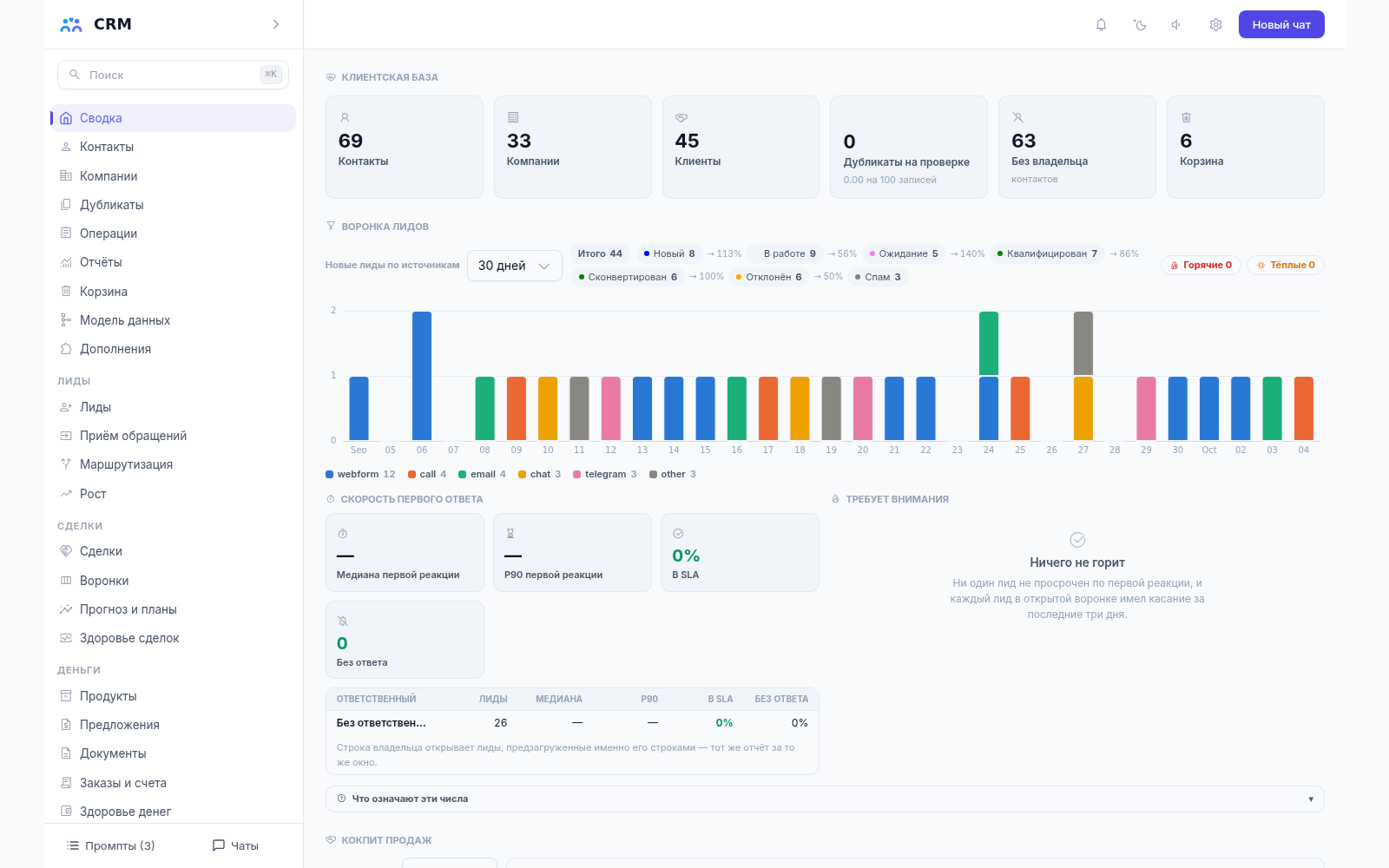Toggle webform legend color swatch
1389x868 pixels.
click(x=330, y=474)
